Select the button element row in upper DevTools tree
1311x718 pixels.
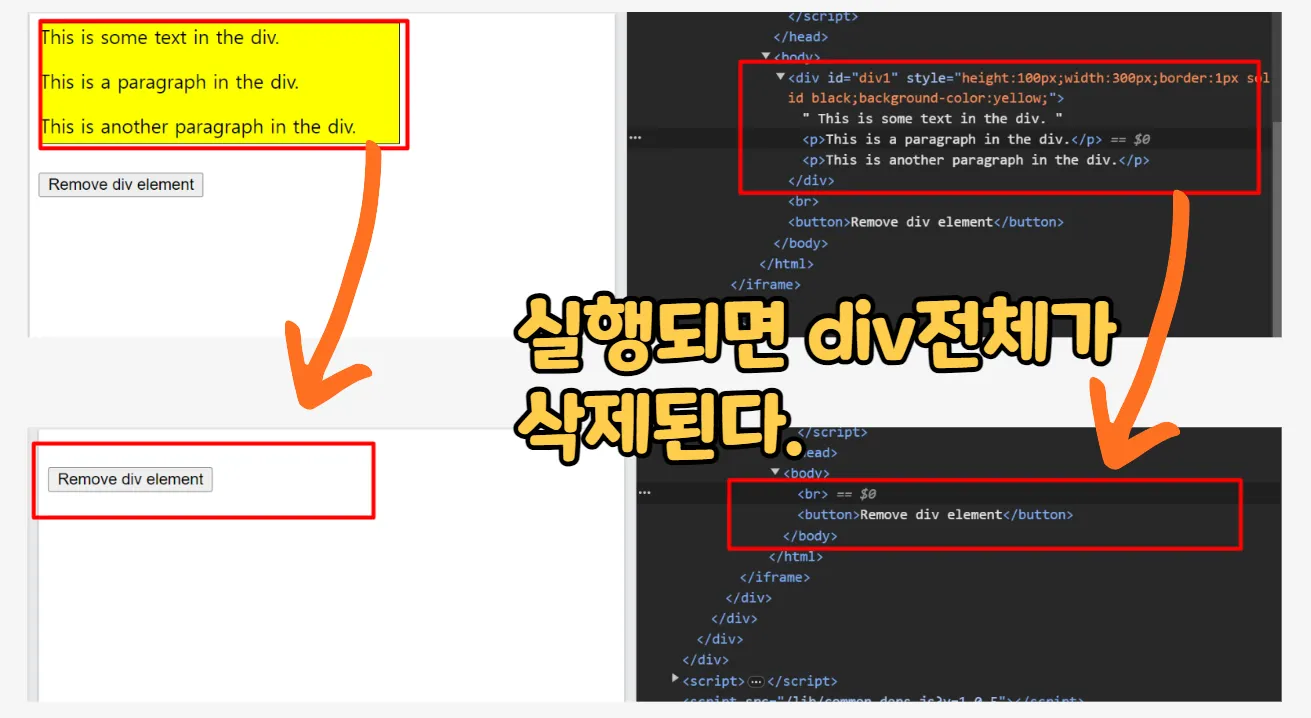click(926, 222)
